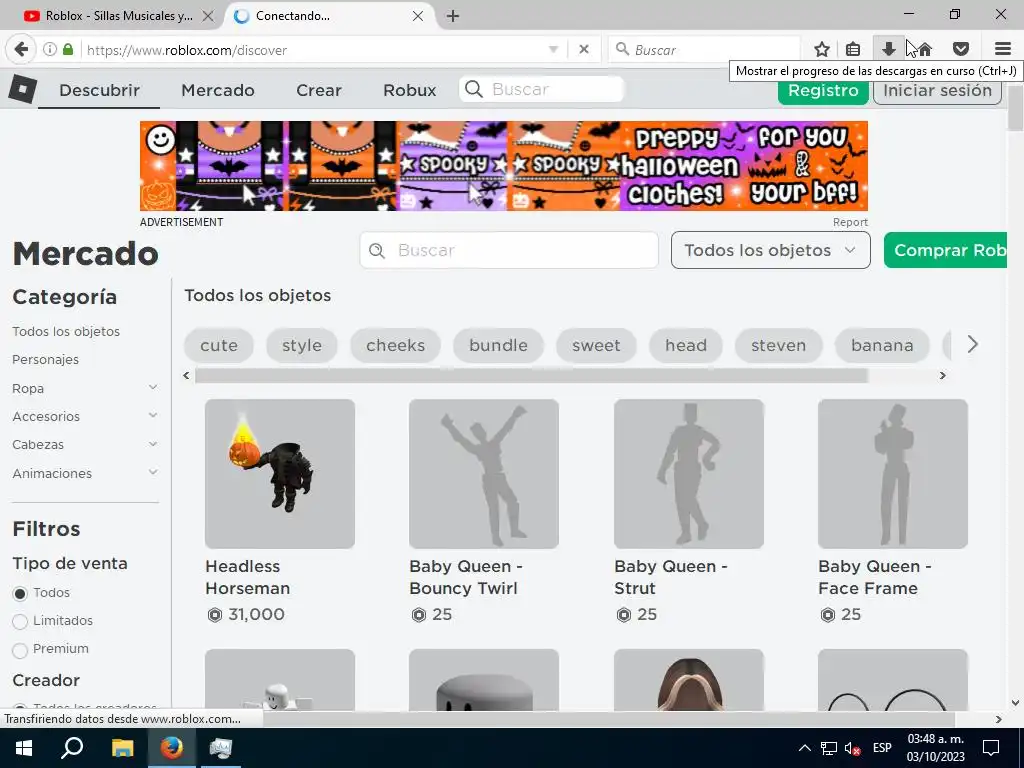Open the Pocket icon in toolbar
The image size is (1024, 768).
961,50
